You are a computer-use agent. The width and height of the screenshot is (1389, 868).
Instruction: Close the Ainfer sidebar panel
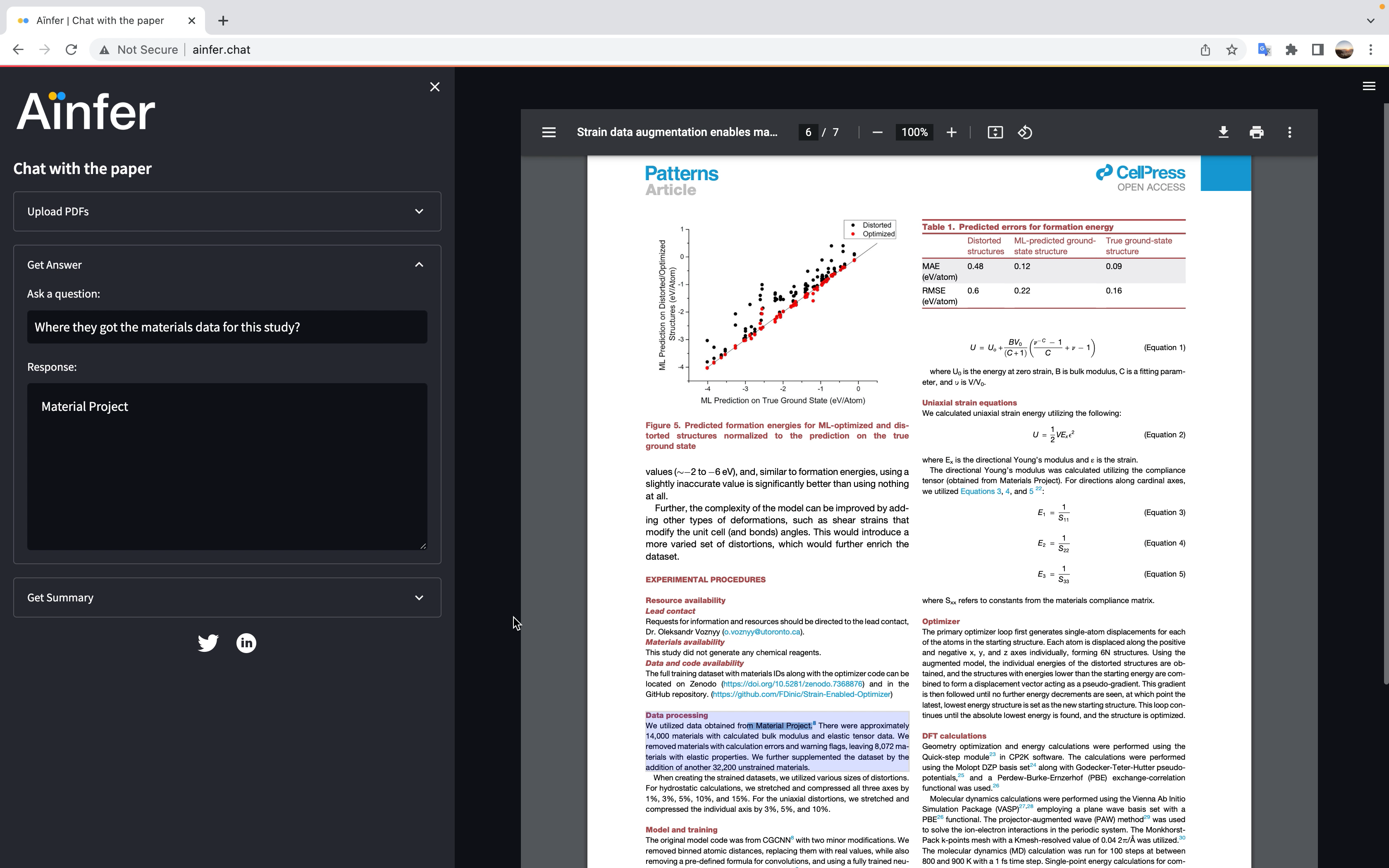434,87
